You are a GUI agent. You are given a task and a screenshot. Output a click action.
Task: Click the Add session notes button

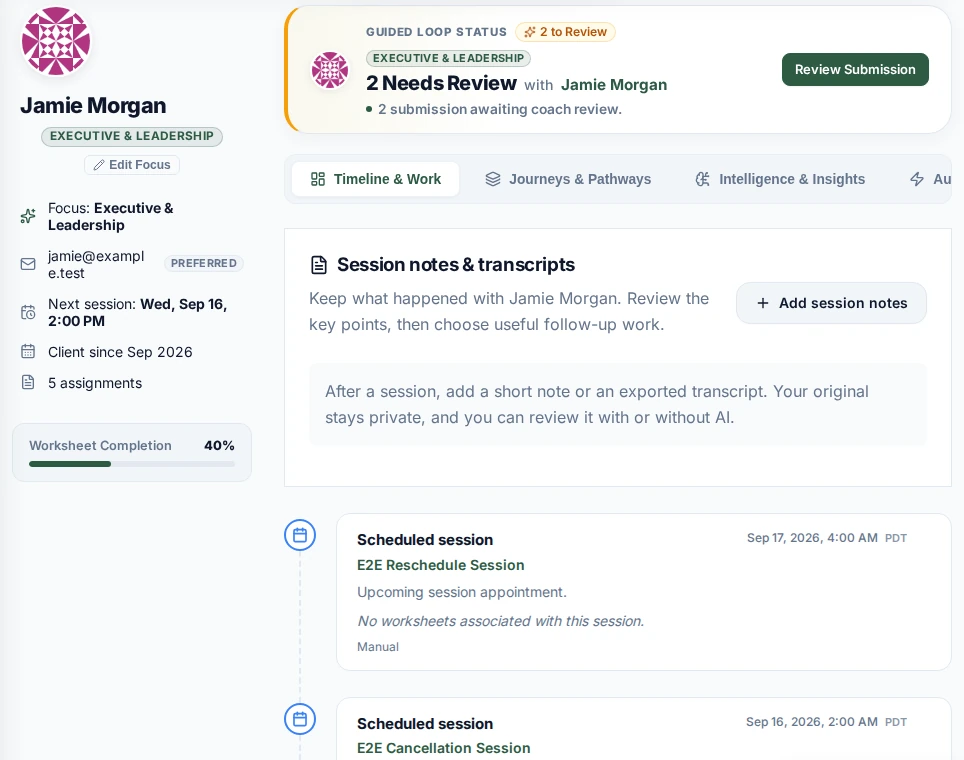click(x=831, y=303)
